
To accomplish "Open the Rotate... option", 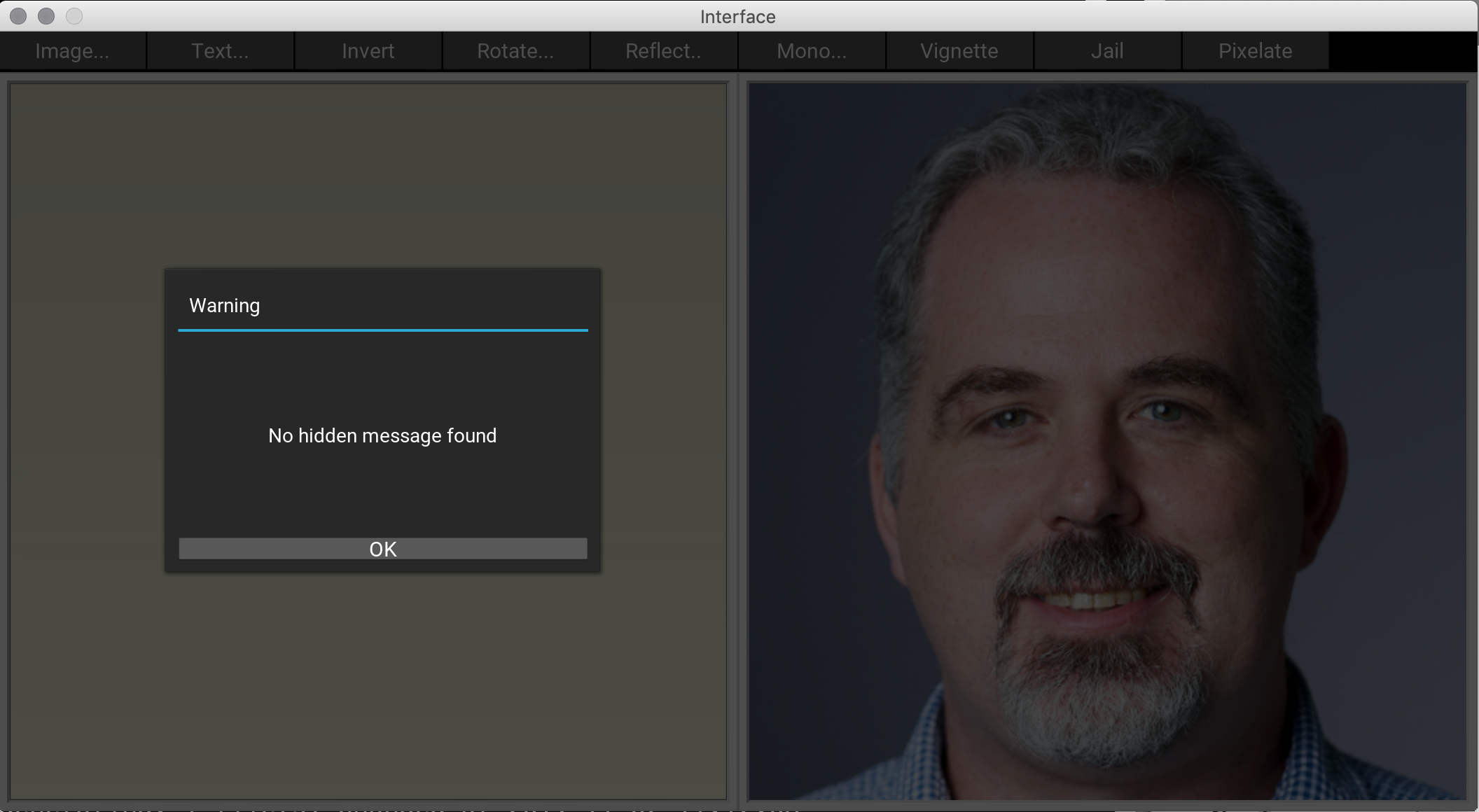I will [515, 51].
